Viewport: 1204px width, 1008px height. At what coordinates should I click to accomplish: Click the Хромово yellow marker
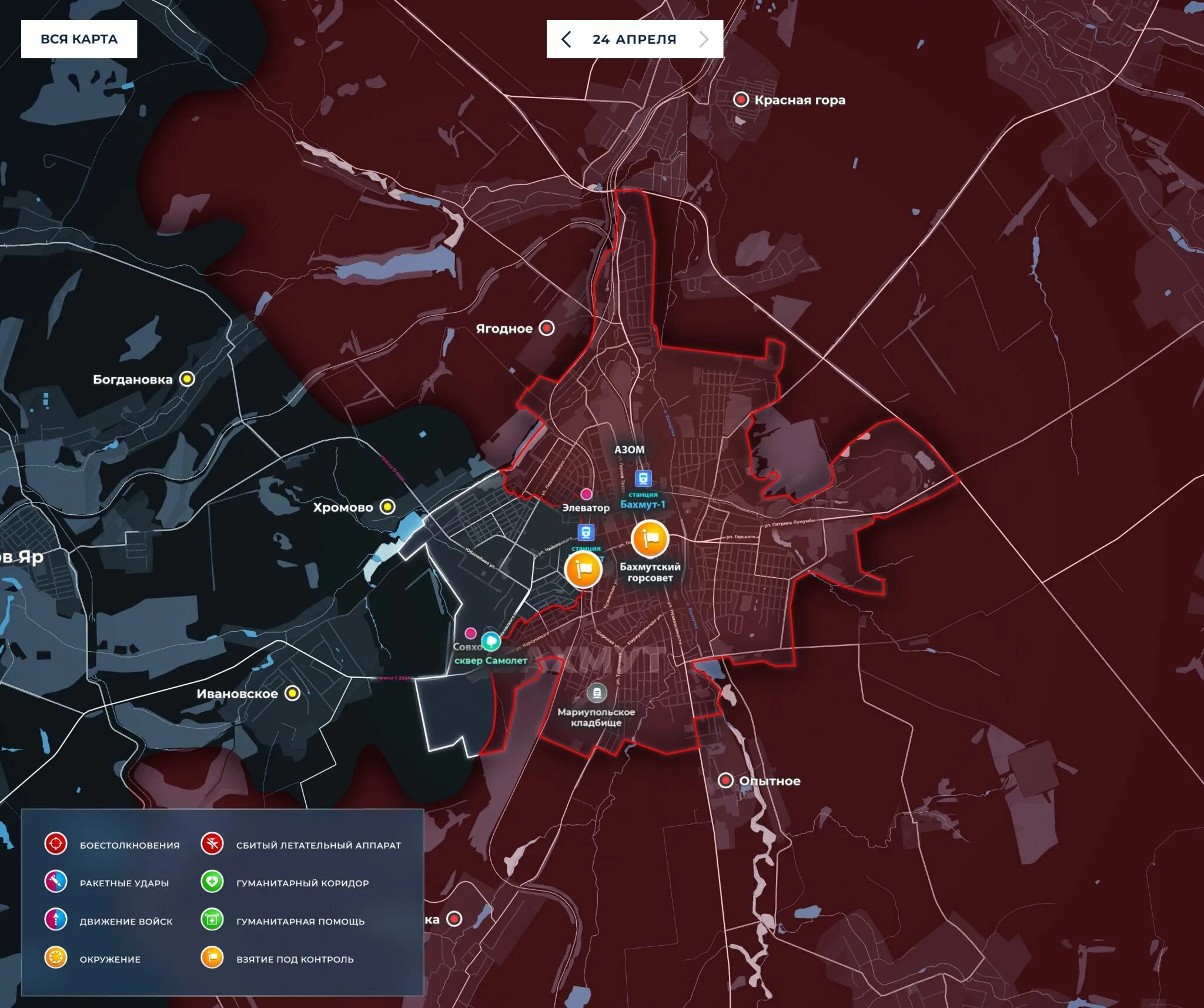pos(387,507)
